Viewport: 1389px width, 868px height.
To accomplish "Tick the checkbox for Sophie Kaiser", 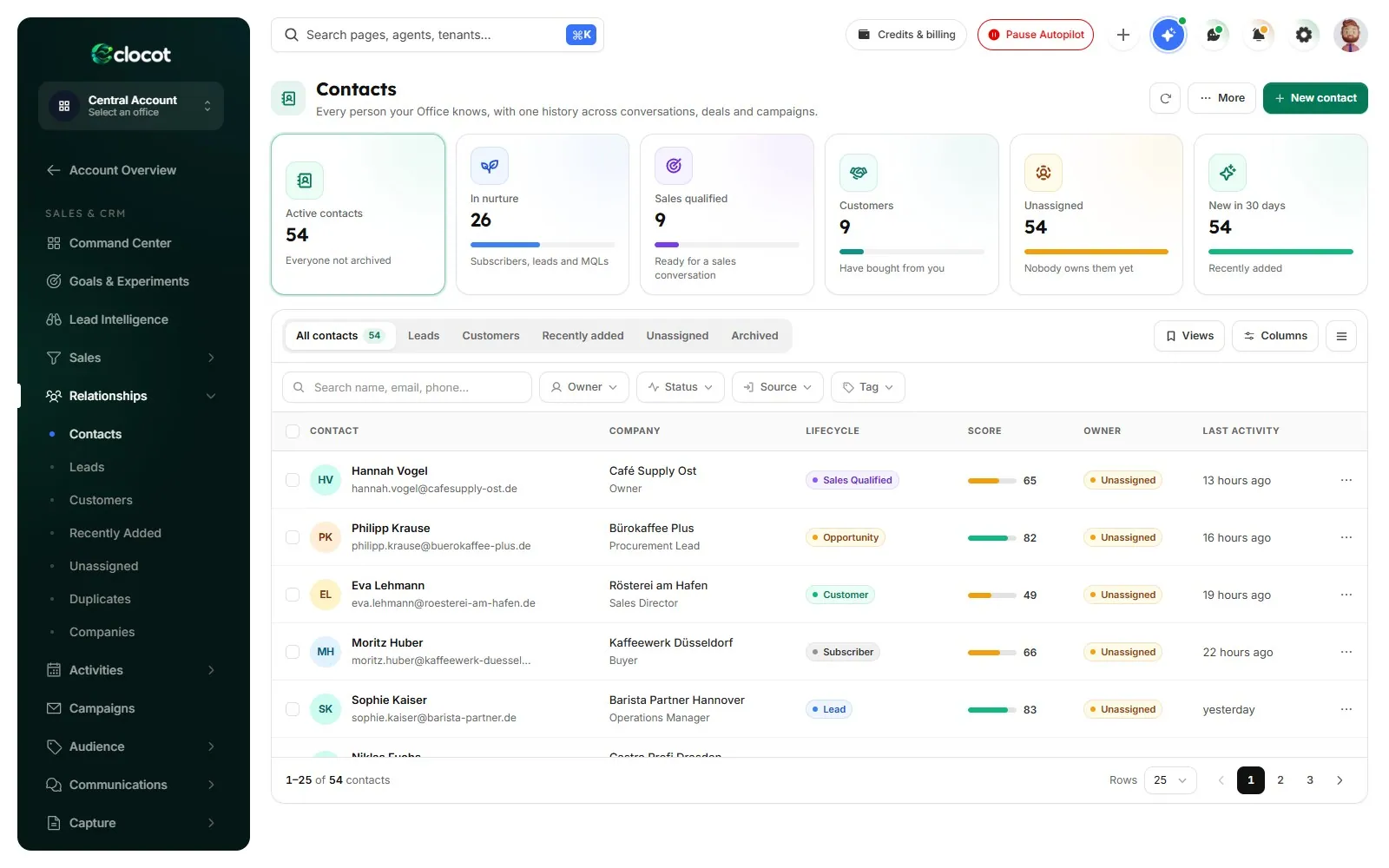I will tap(293, 709).
